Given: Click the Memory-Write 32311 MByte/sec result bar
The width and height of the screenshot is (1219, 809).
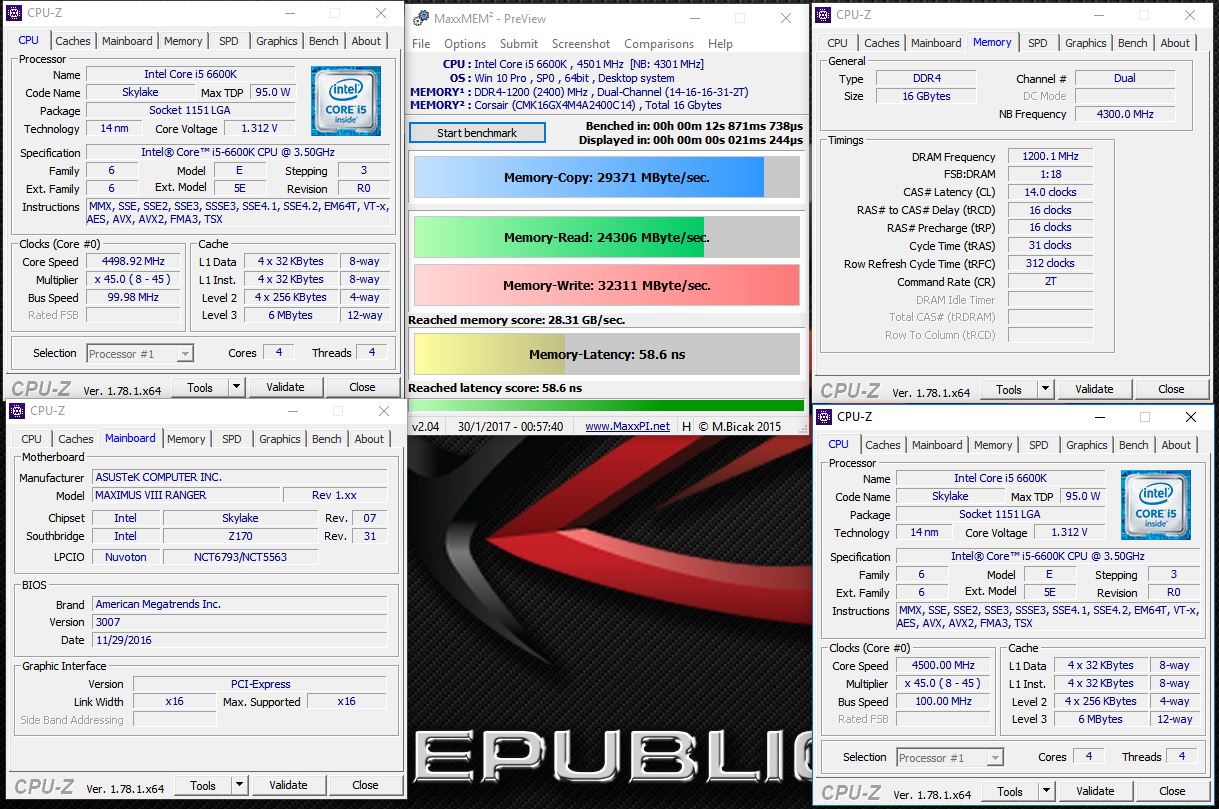Looking at the screenshot, I should point(607,285).
